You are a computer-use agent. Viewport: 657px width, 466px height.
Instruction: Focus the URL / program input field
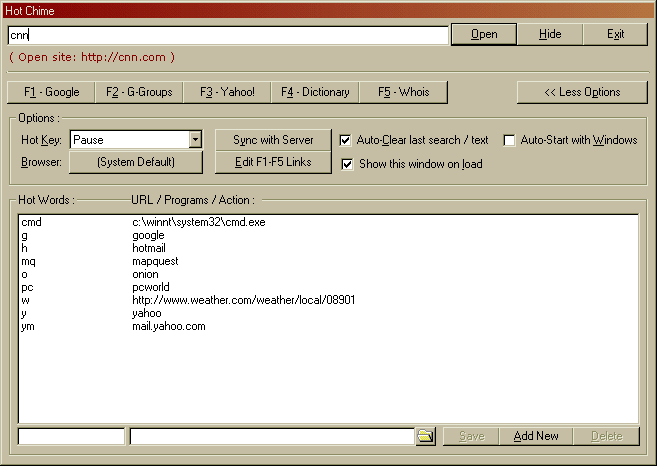[272, 436]
